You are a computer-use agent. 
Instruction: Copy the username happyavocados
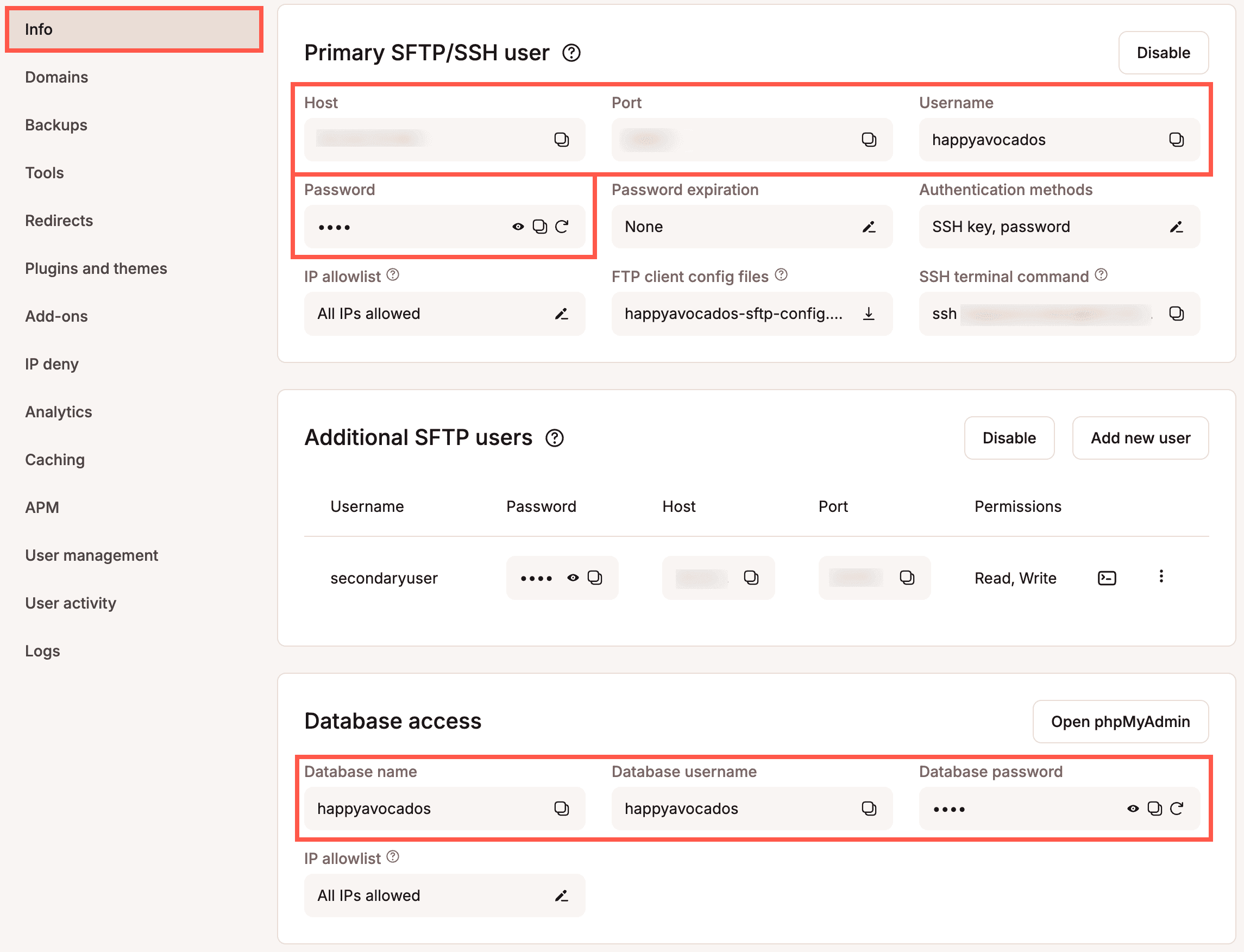[x=1177, y=140]
